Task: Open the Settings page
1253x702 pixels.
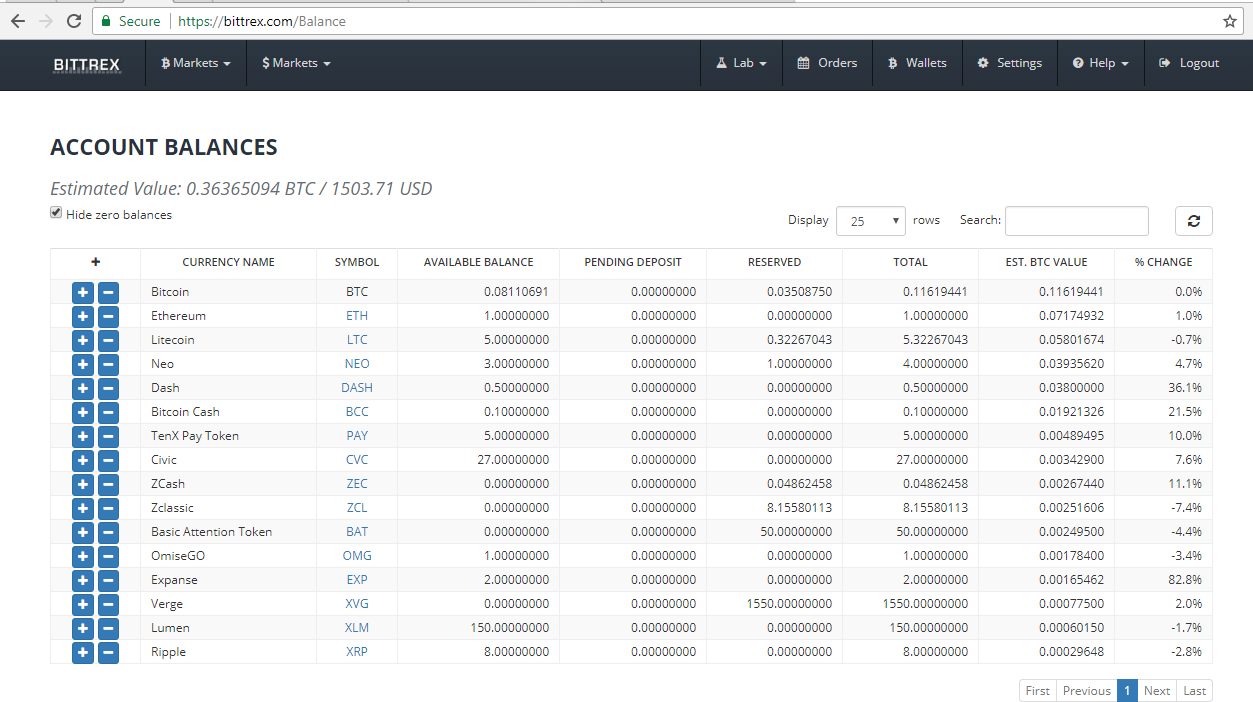Action: 1010,63
